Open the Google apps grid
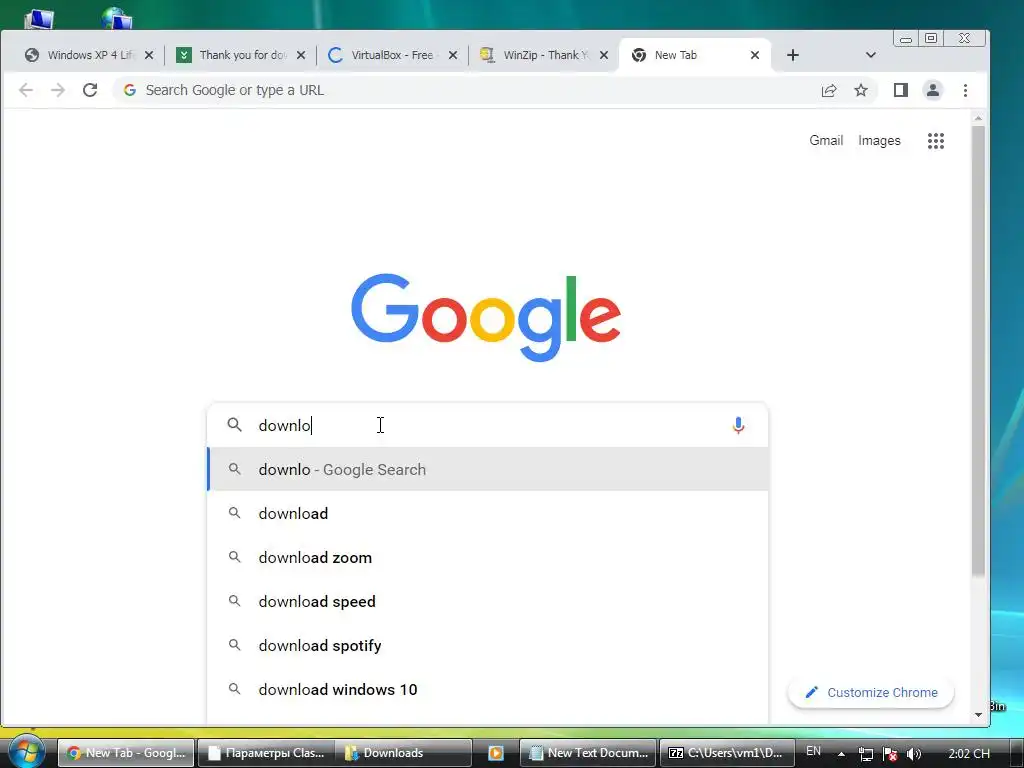 tap(936, 140)
